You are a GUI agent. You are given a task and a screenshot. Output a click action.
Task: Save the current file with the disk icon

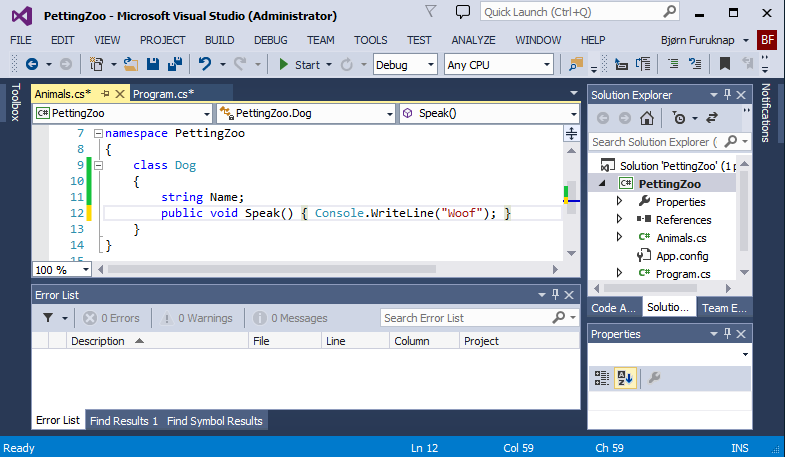click(x=153, y=64)
